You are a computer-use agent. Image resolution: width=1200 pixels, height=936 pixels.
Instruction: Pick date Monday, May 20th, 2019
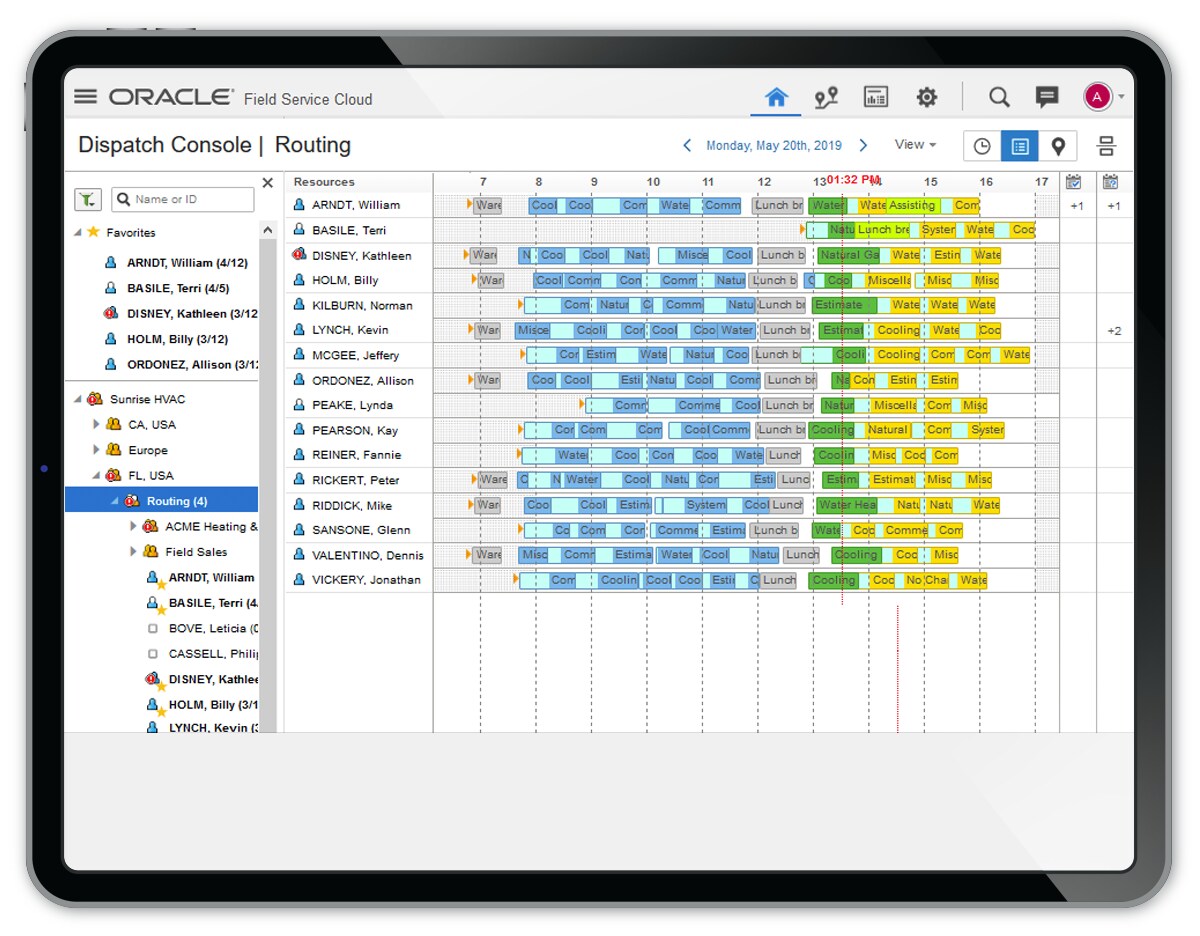click(x=774, y=146)
